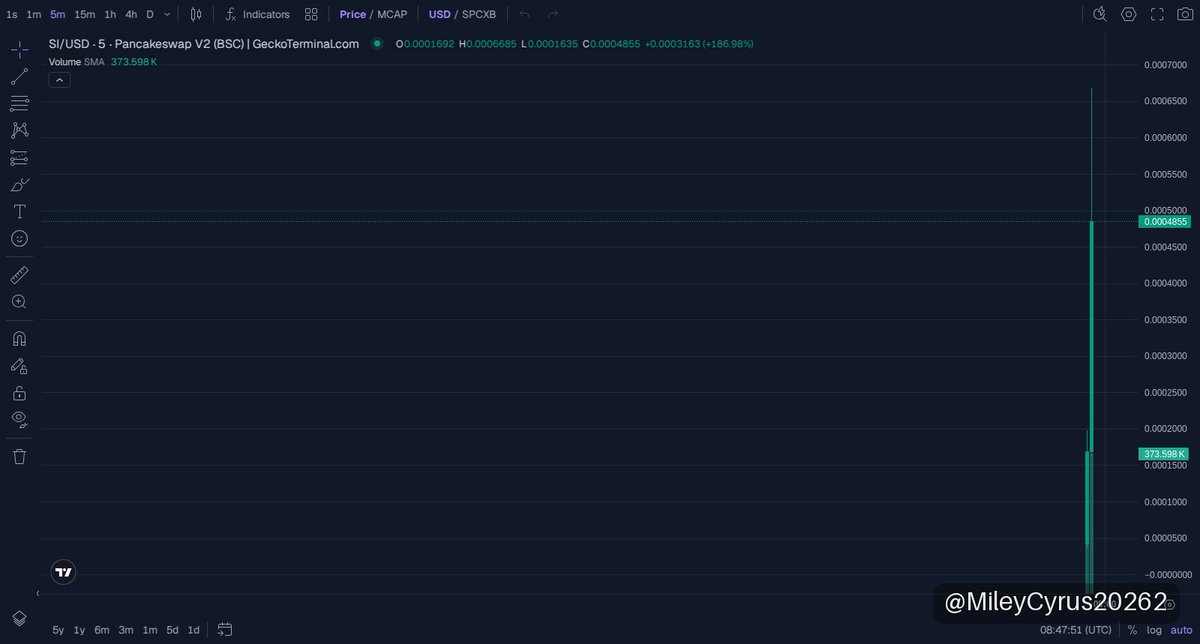The width and height of the screenshot is (1200, 644).
Task: Toggle lock all drawing tools
Action: [19, 392]
